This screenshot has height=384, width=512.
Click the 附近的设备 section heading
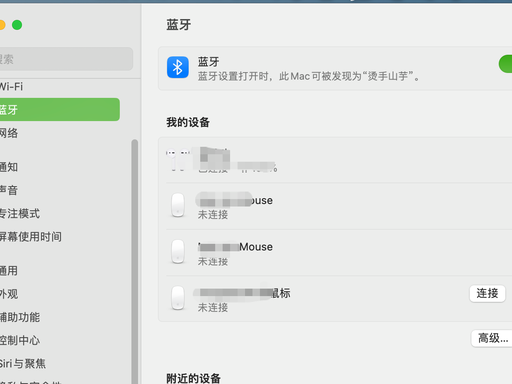pos(194,378)
